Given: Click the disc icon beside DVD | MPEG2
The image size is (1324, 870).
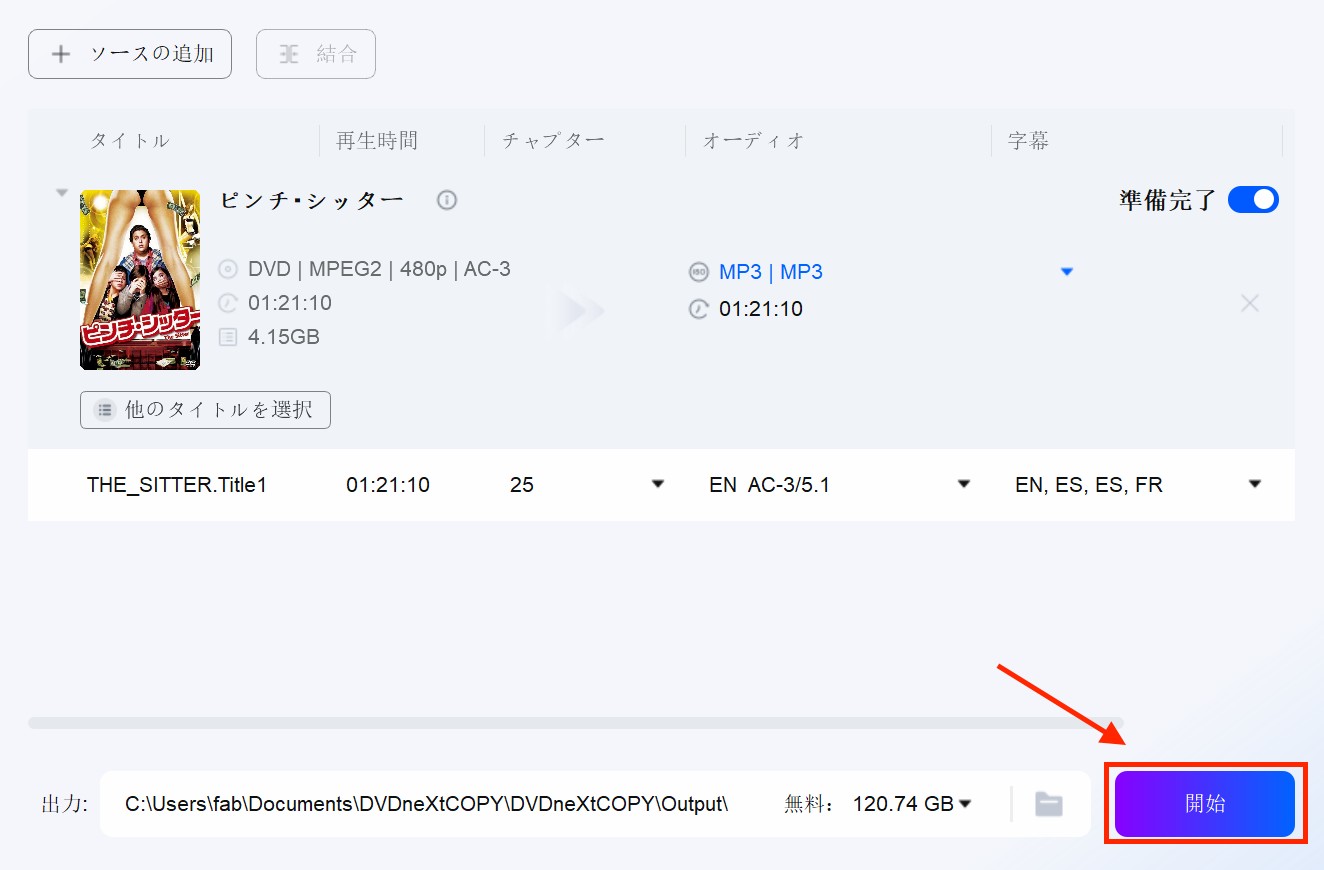Looking at the screenshot, I should (229, 269).
